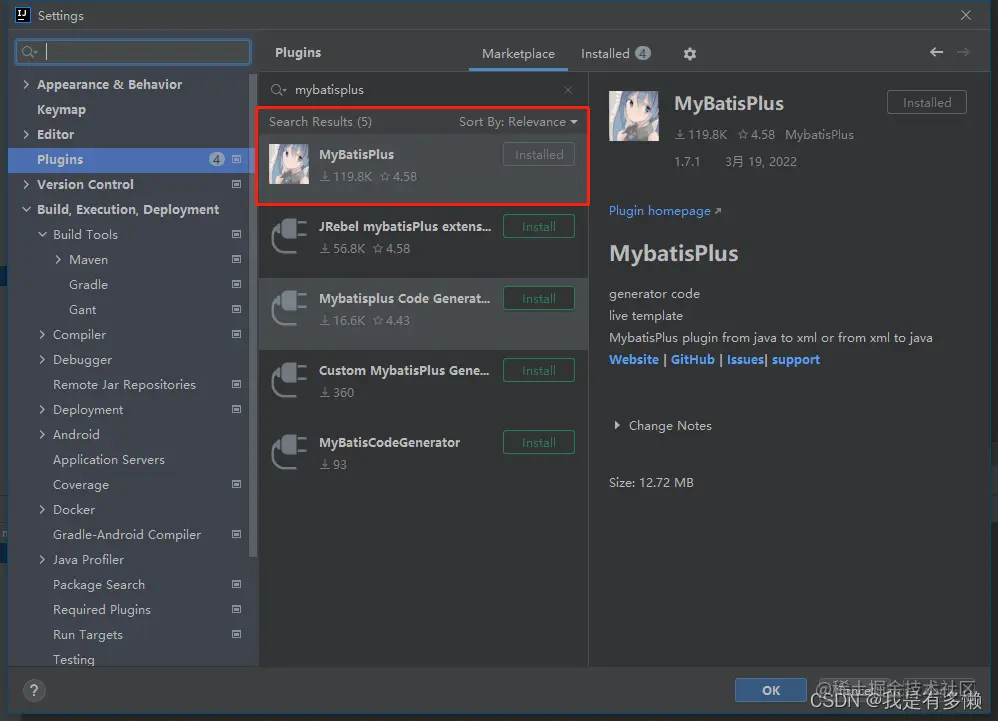Click the back arrow navigation icon
The height and width of the screenshot is (721, 998).
pos(936,52)
